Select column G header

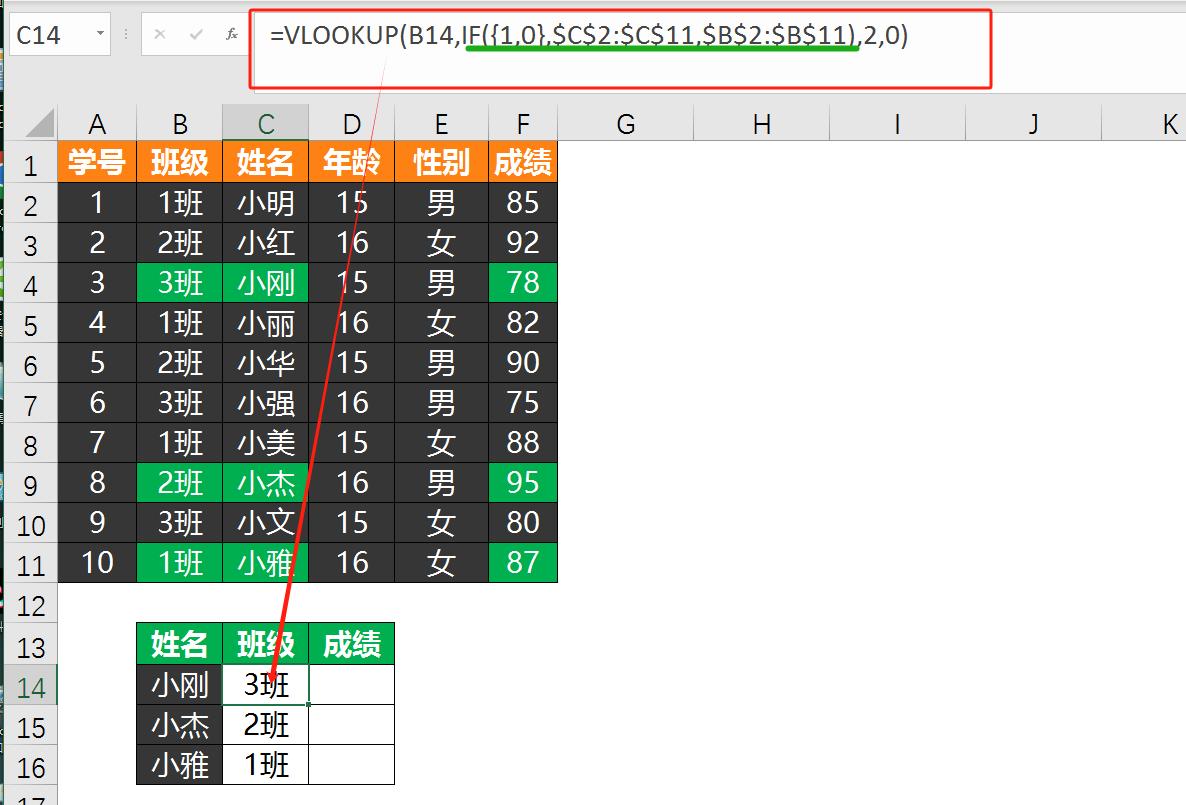click(626, 123)
